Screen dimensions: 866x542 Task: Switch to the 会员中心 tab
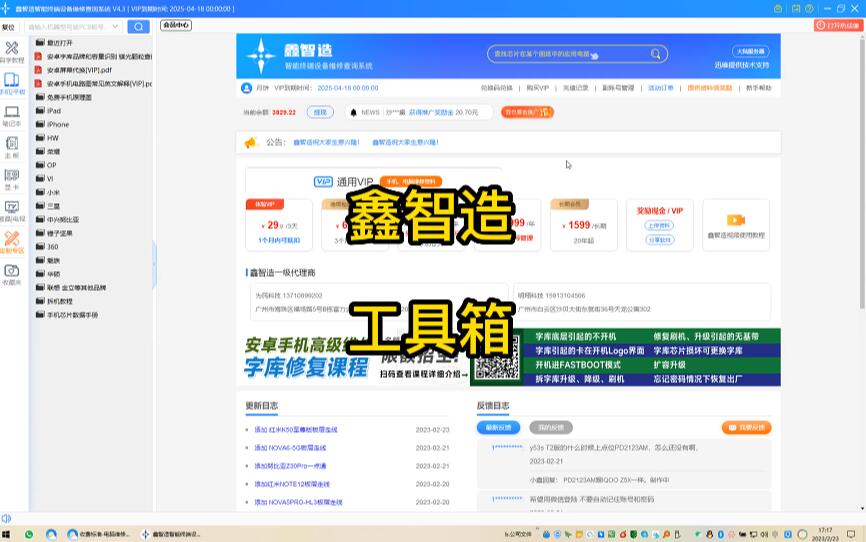point(176,25)
